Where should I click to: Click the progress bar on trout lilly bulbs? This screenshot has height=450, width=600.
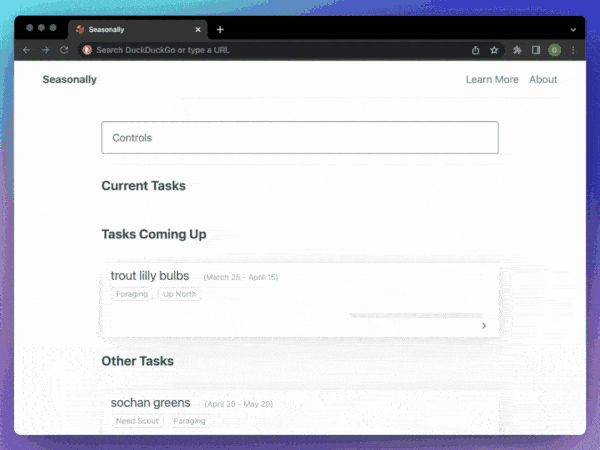pyautogui.click(x=416, y=315)
